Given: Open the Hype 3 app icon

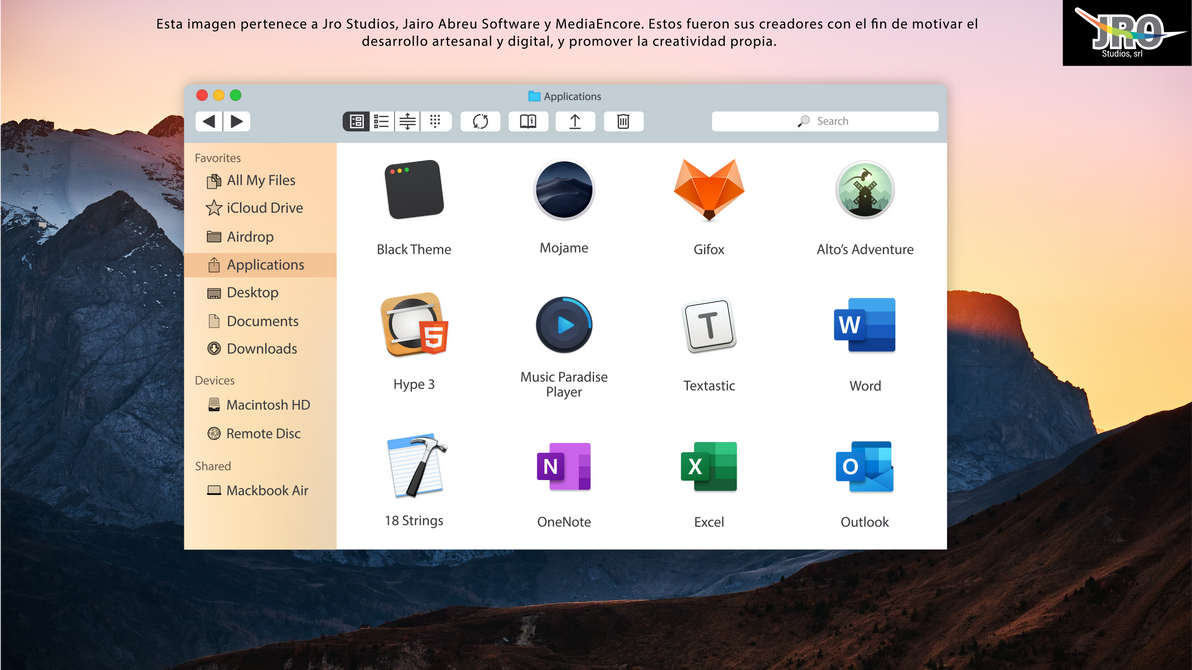Looking at the screenshot, I should 414,325.
